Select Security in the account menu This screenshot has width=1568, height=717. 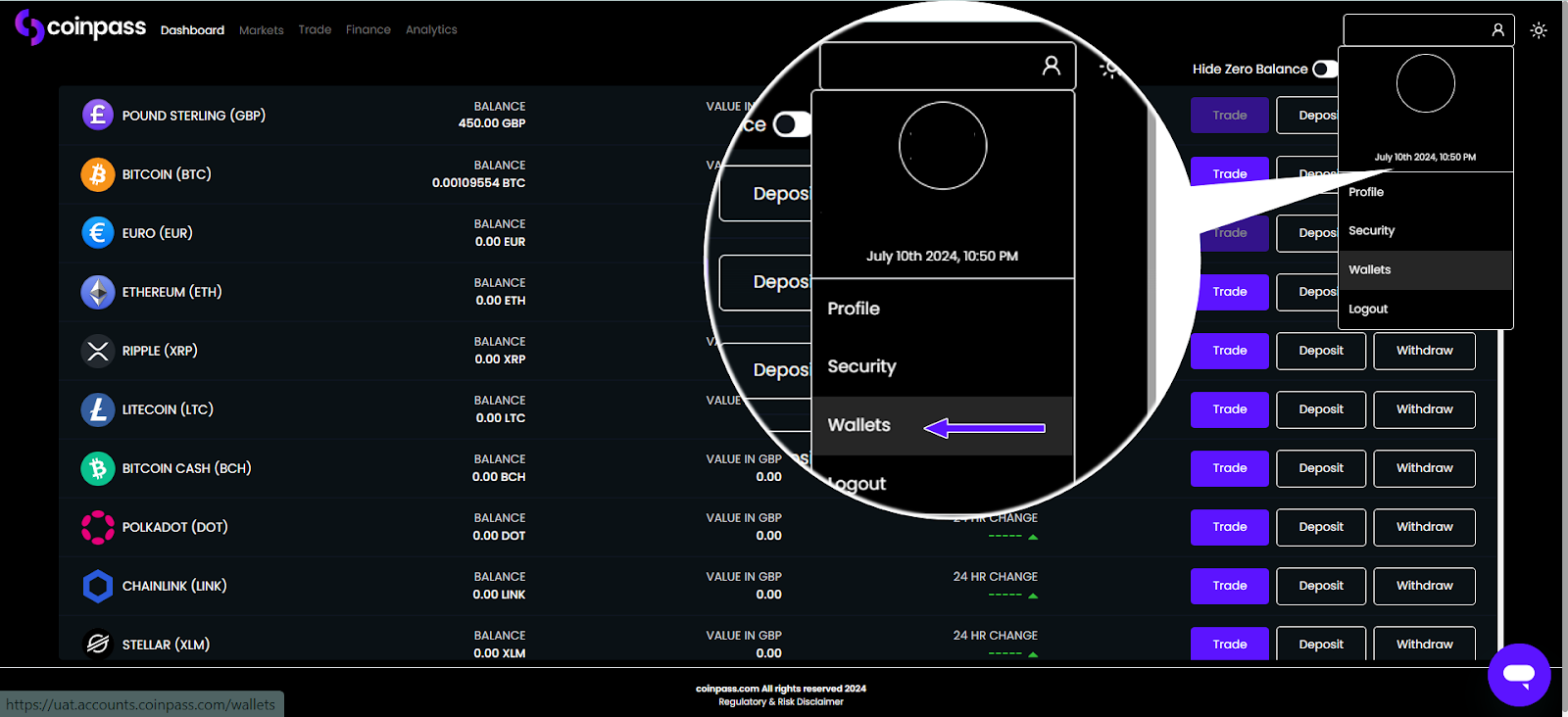tap(1371, 231)
